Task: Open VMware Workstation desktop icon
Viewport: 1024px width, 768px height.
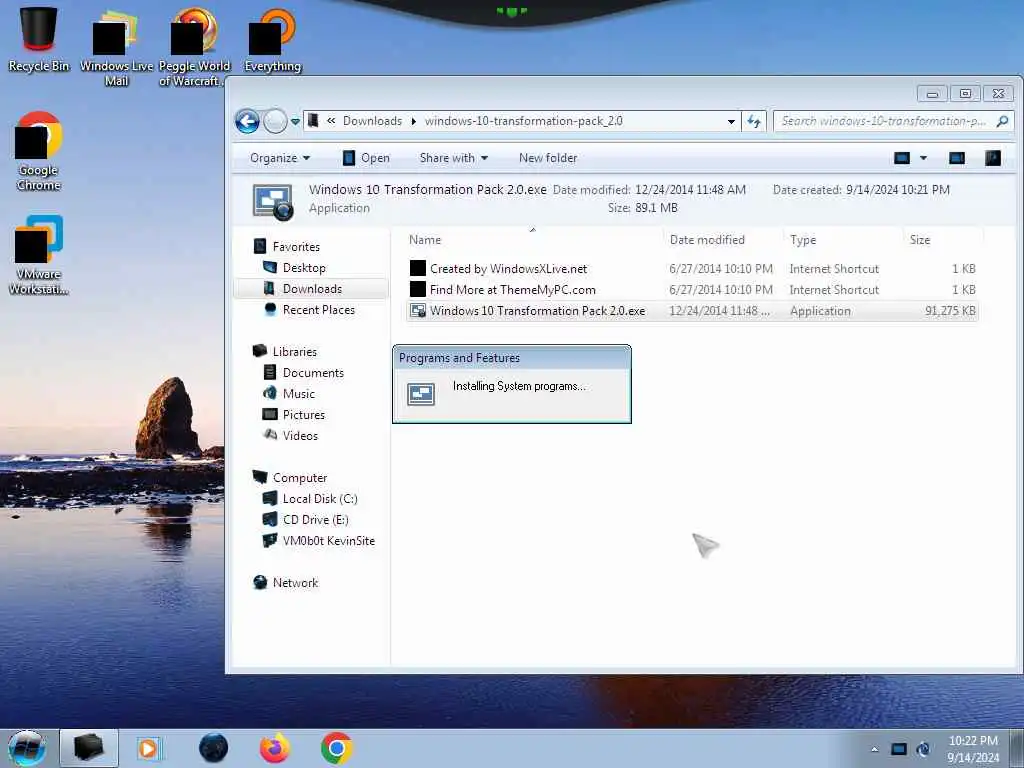Action: click(39, 255)
